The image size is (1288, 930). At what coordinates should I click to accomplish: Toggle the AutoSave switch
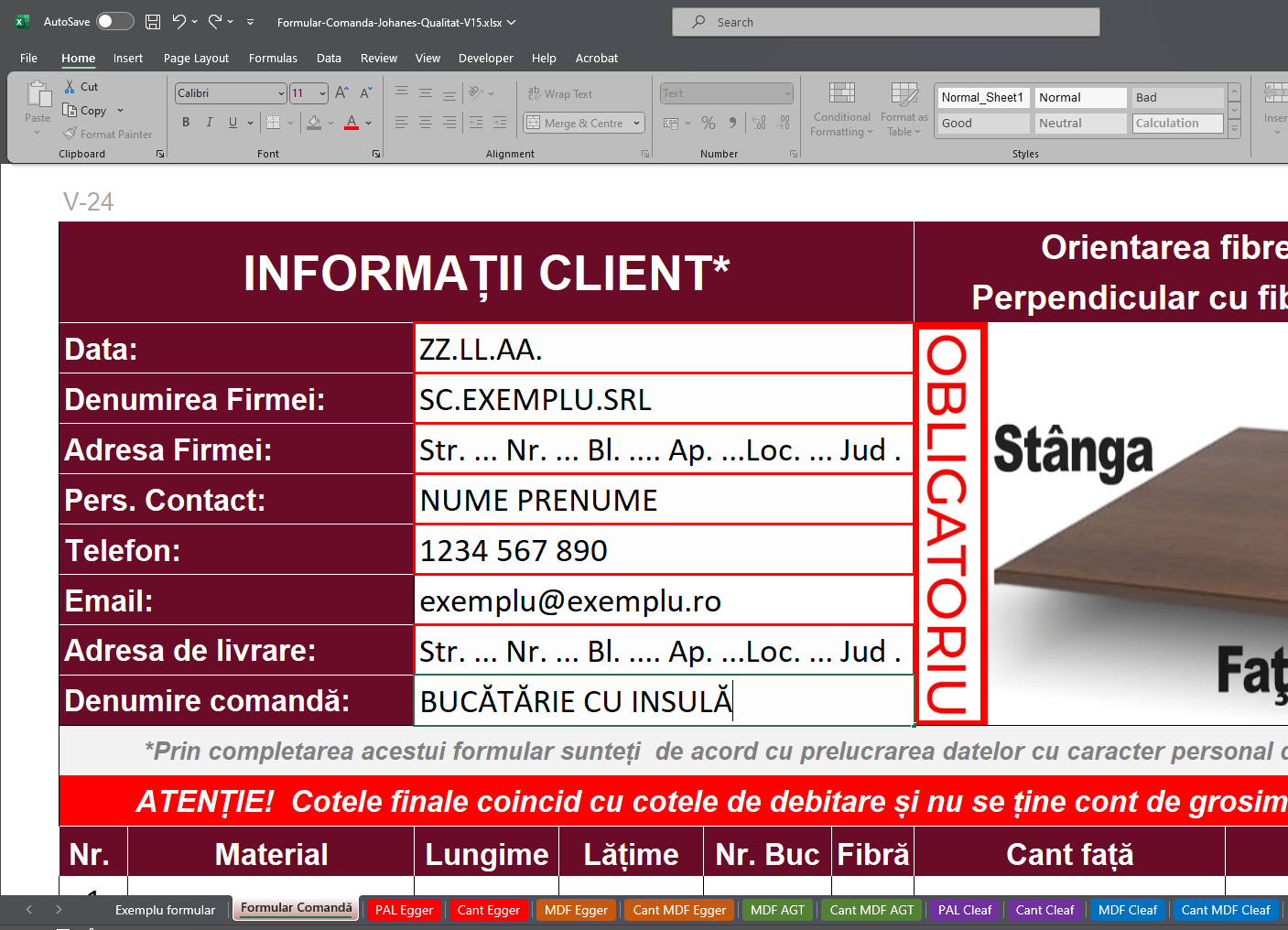click(115, 22)
